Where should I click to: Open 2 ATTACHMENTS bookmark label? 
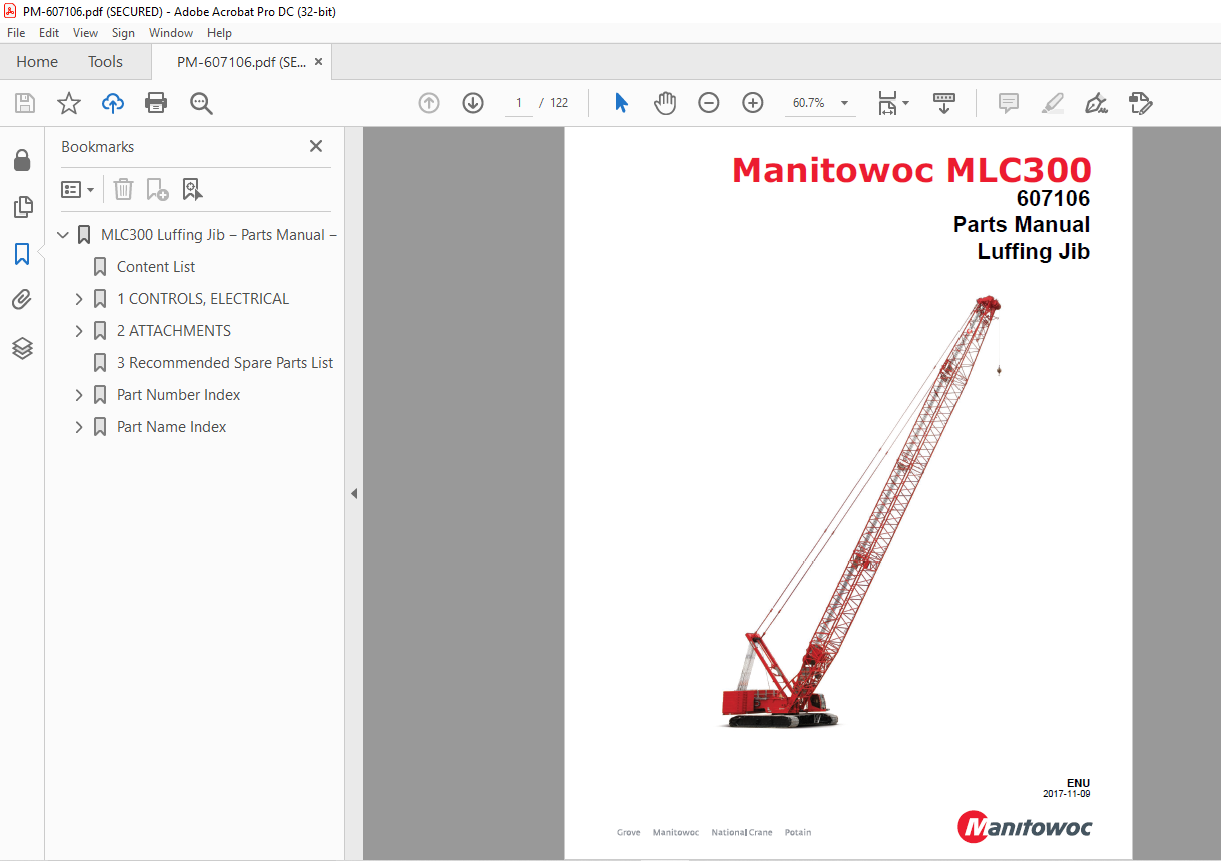tap(174, 331)
